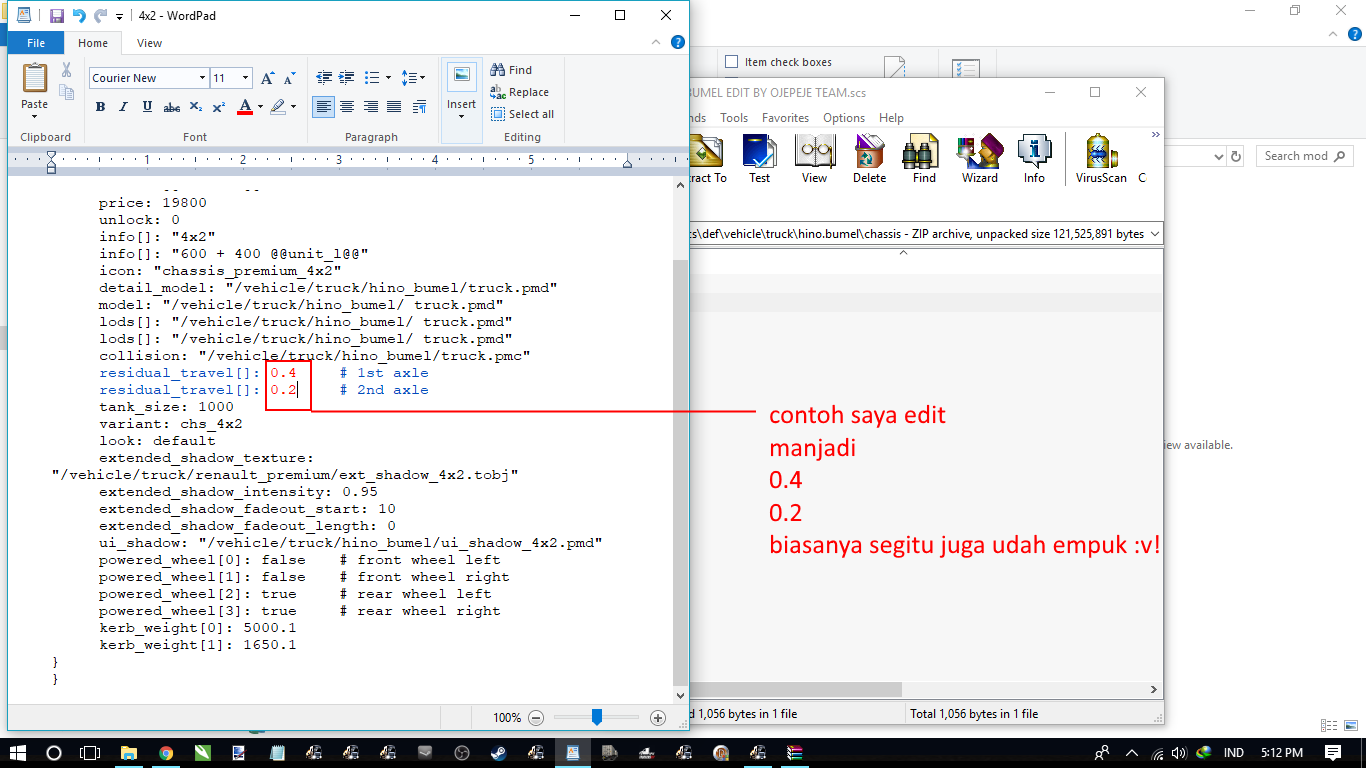The height and width of the screenshot is (768, 1366).
Task: Enable Item check boxes in Explorer
Action: tap(732, 62)
